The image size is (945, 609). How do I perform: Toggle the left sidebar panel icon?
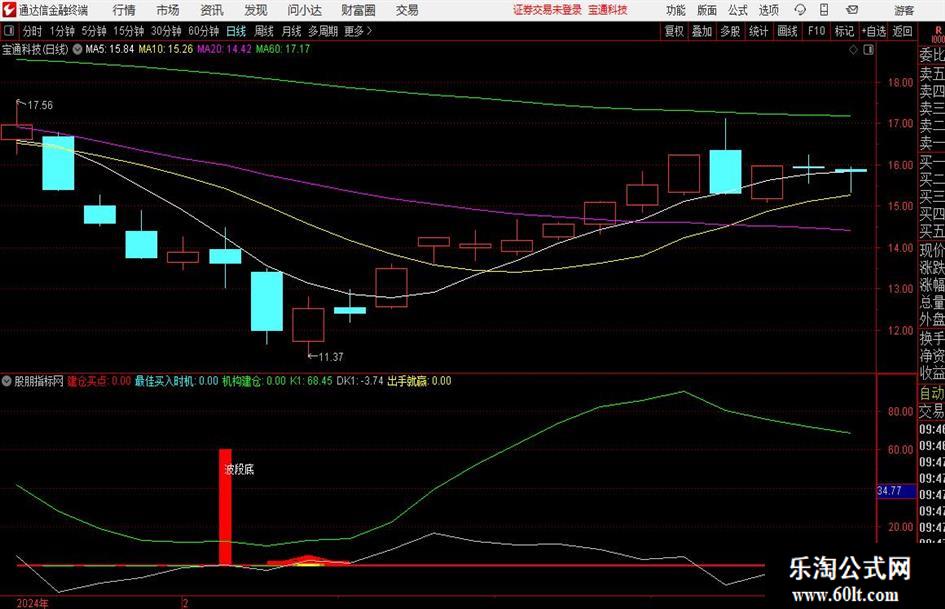[8, 31]
